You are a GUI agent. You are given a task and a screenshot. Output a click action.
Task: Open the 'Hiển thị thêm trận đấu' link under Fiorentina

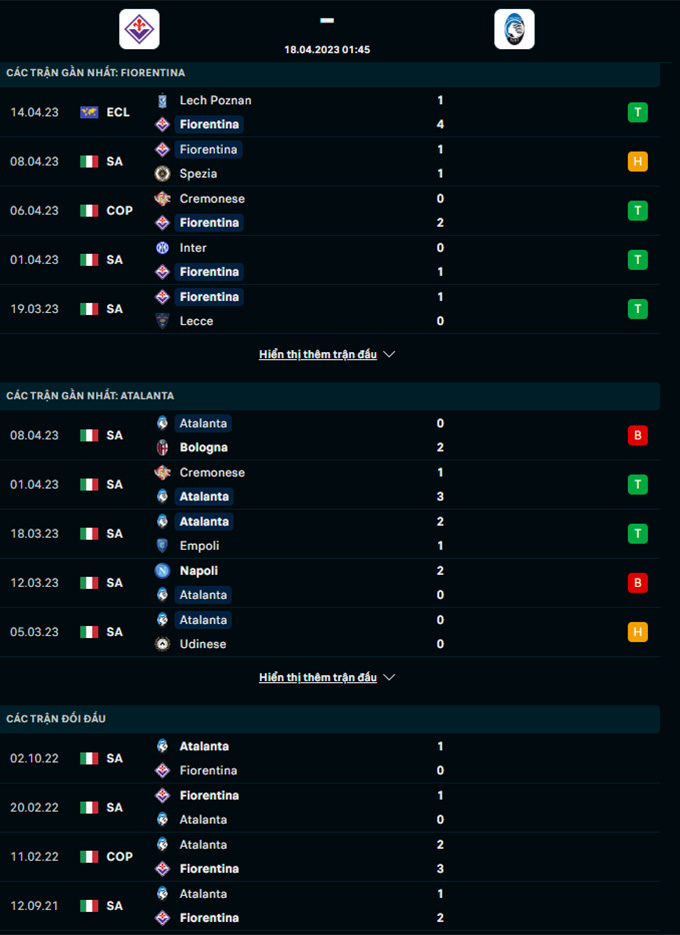(x=318, y=354)
